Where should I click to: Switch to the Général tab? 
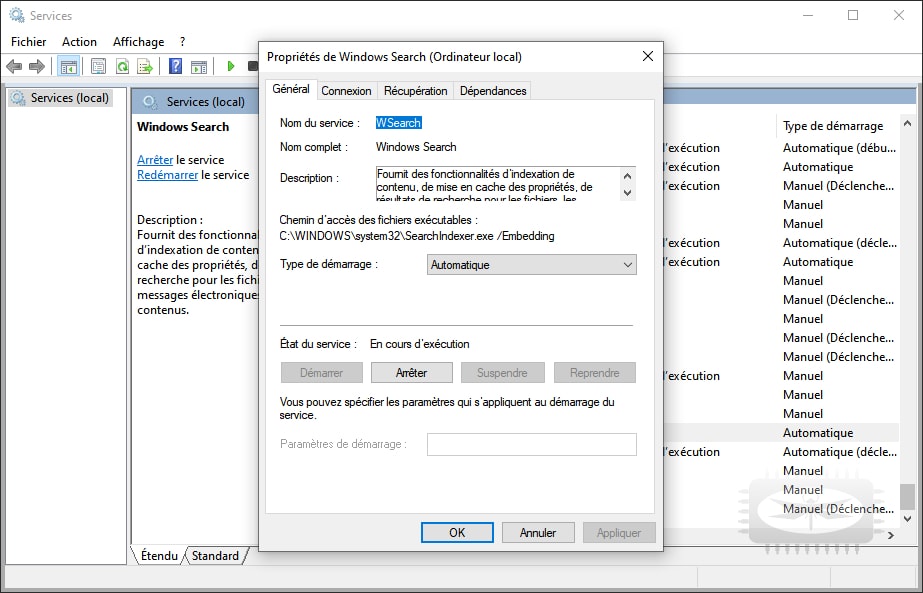pyautogui.click(x=291, y=89)
